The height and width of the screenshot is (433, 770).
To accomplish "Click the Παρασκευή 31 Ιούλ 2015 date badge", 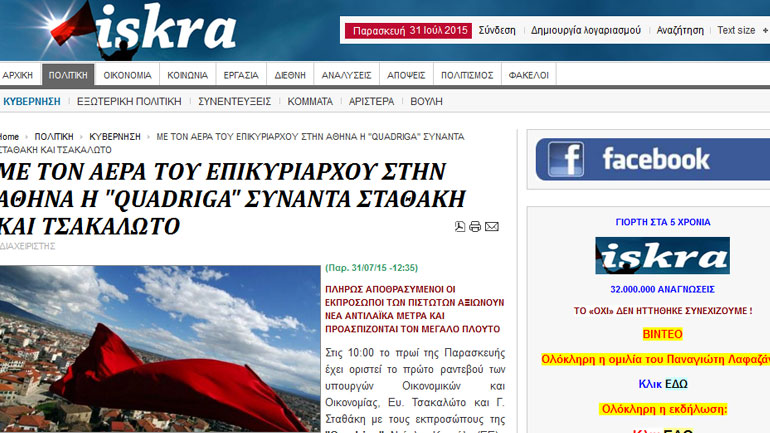I will pos(408,30).
